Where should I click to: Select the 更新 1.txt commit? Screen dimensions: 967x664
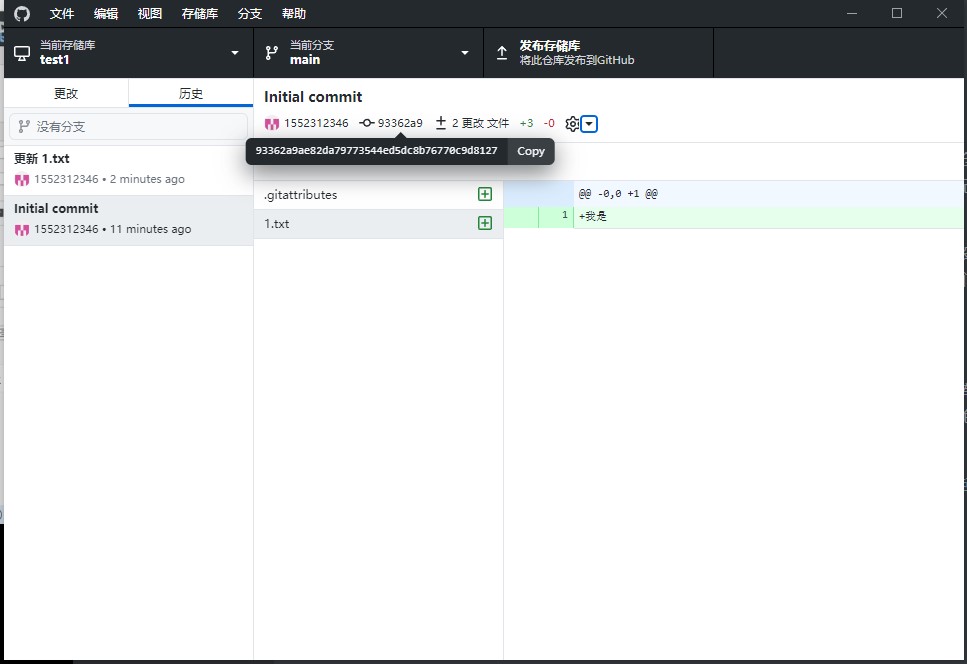128,169
